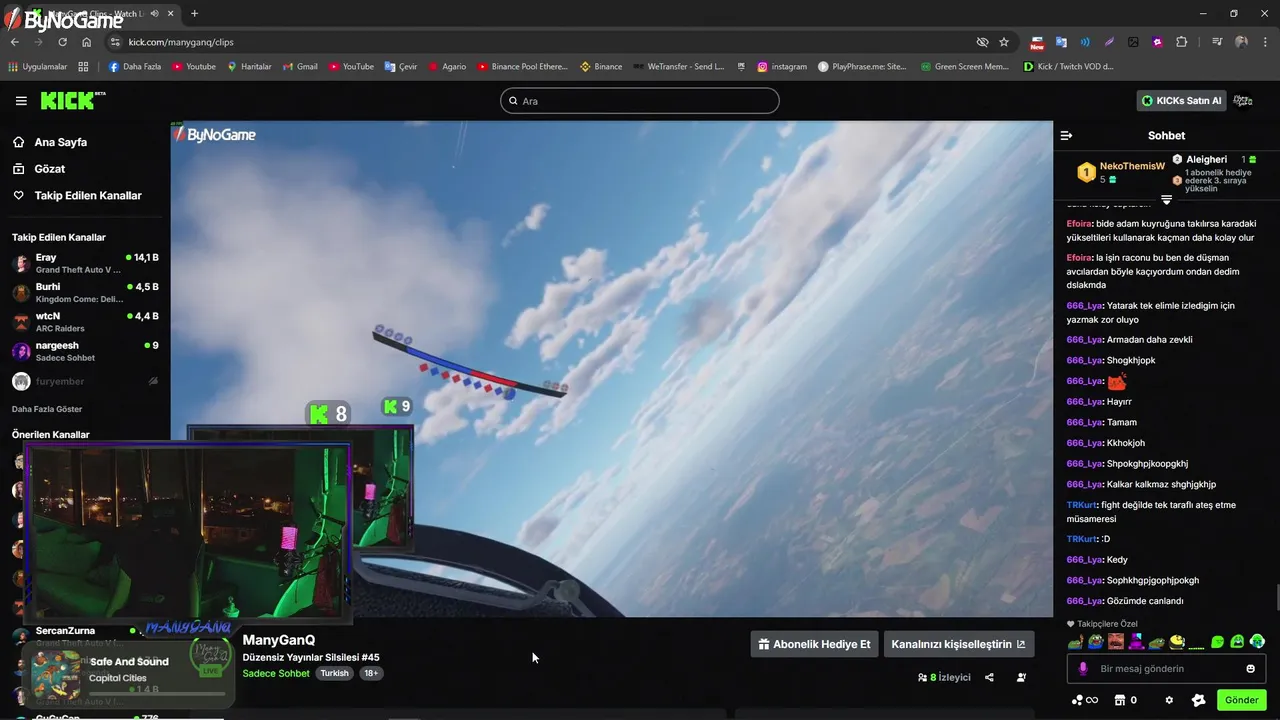This screenshot has height=720, width=1280.
Task: Open the emoji picker in chat input
Action: tap(1250, 668)
